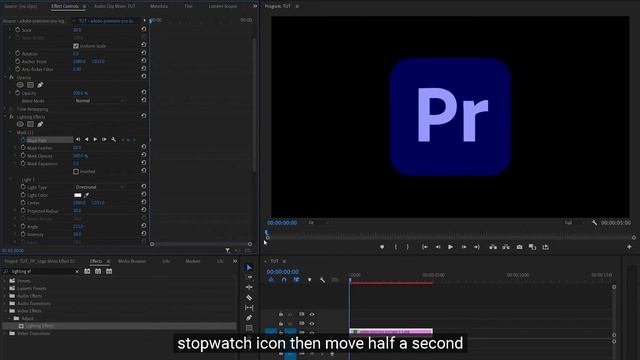Screen dimensions: 640x360
Task: Select the Slip tool
Action: click(249, 308)
